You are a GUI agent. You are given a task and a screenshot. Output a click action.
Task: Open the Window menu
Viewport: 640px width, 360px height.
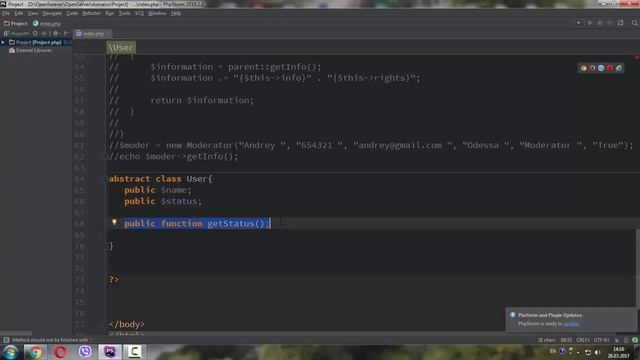click(157, 13)
